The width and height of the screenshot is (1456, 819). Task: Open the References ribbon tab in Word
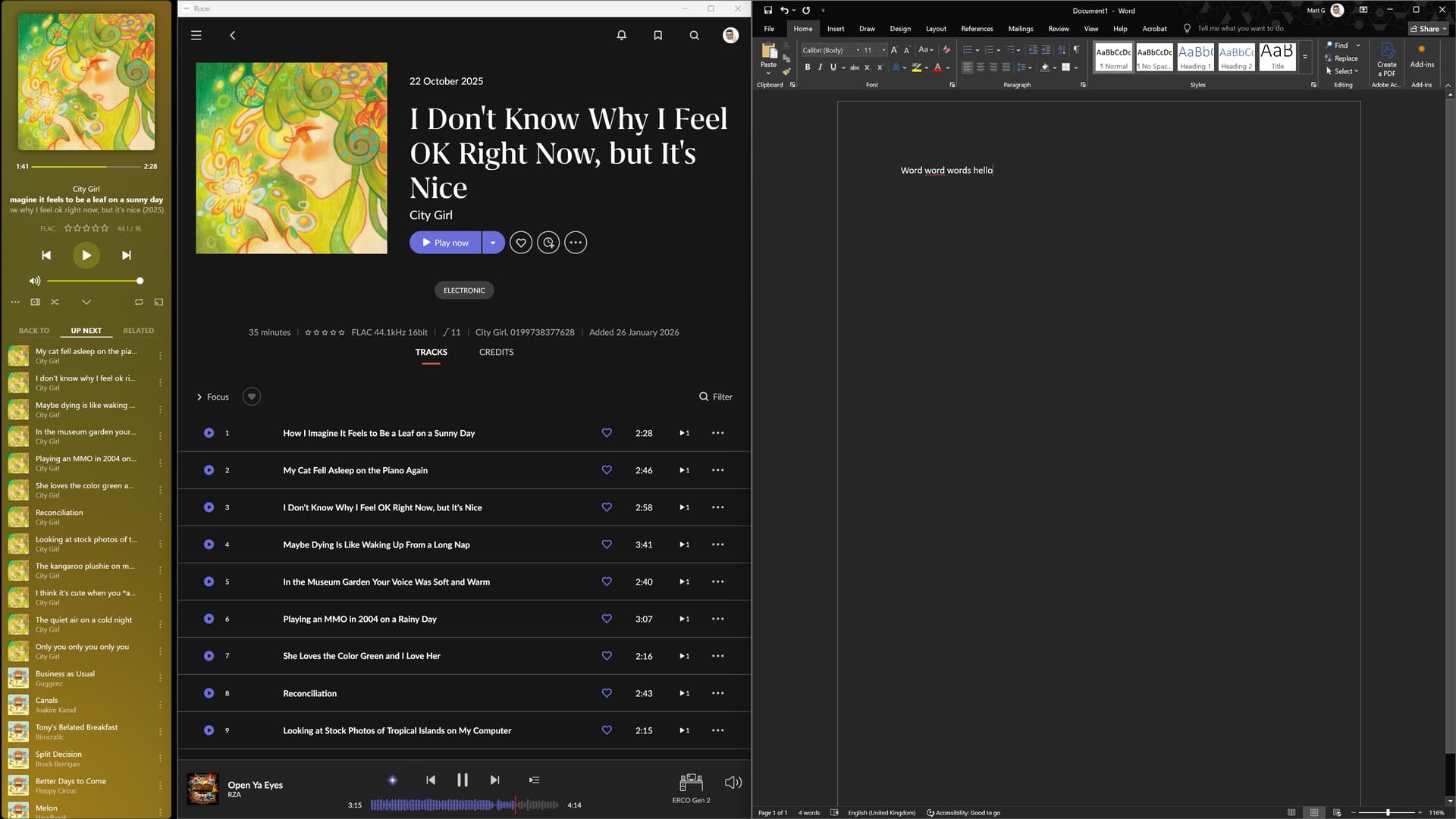(x=976, y=29)
